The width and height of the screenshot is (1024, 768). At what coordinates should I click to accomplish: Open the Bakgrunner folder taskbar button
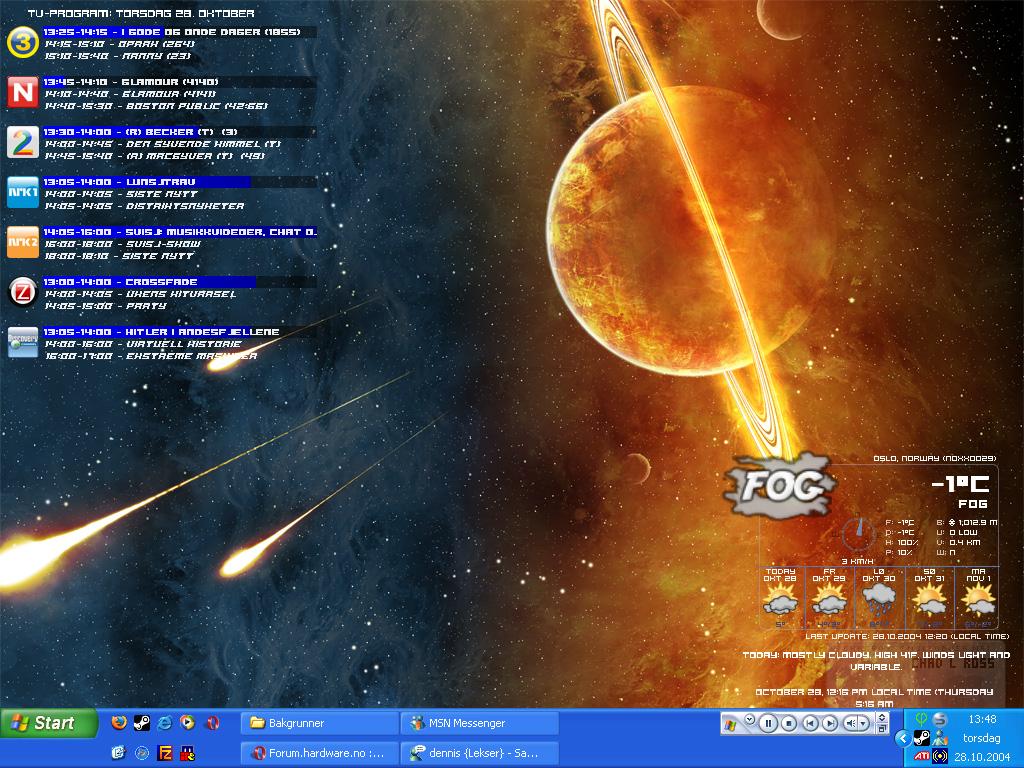click(319, 723)
